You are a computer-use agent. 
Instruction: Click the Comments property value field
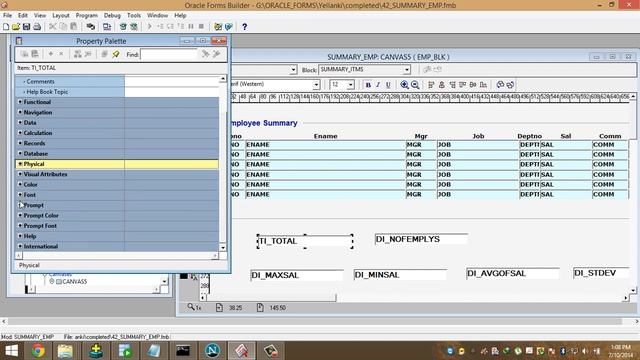[x=171, y=81]
